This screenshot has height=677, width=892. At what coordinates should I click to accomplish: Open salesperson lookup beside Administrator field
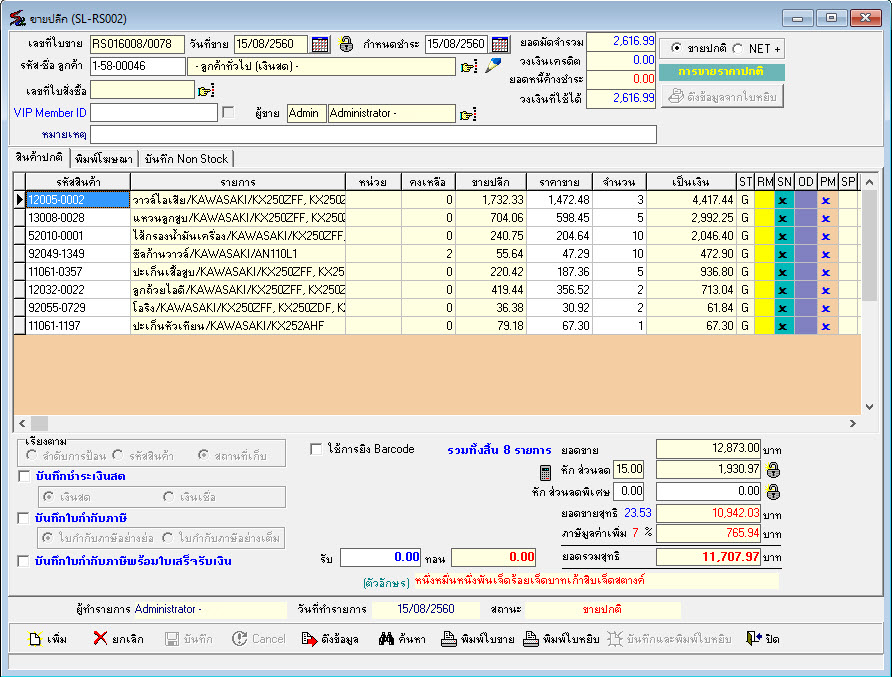coord(468,114)
